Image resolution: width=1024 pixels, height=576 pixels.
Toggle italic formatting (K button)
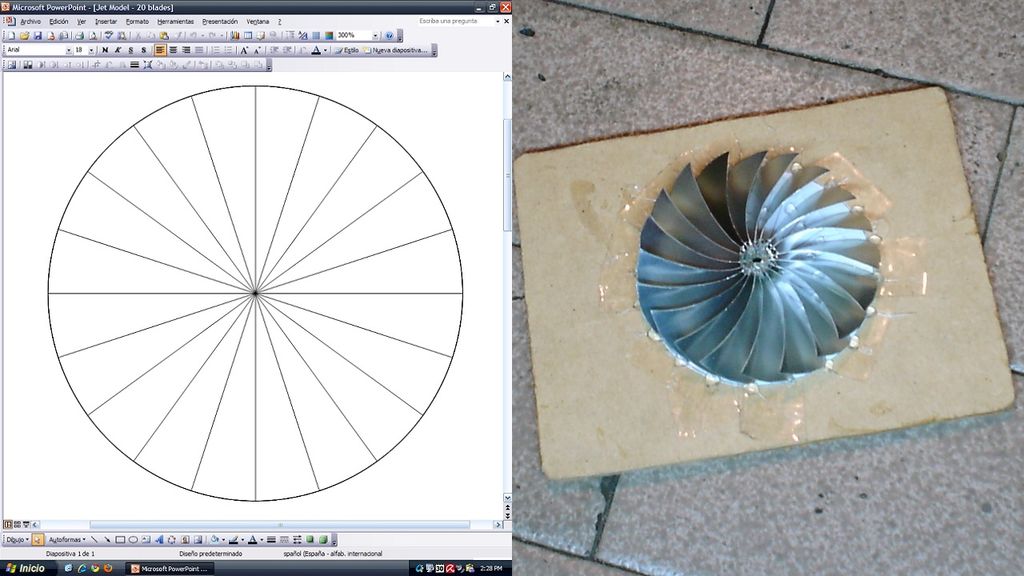[118, 50]
